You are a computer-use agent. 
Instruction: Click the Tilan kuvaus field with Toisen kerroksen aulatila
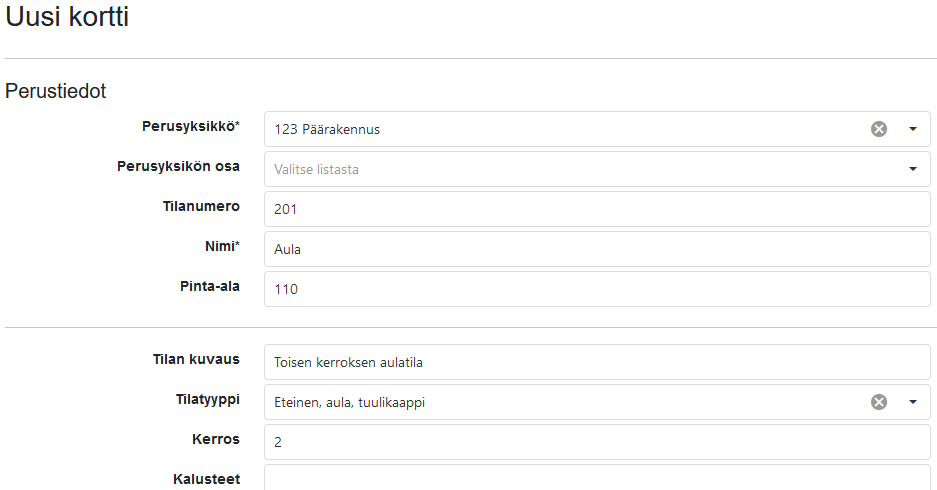597,362
